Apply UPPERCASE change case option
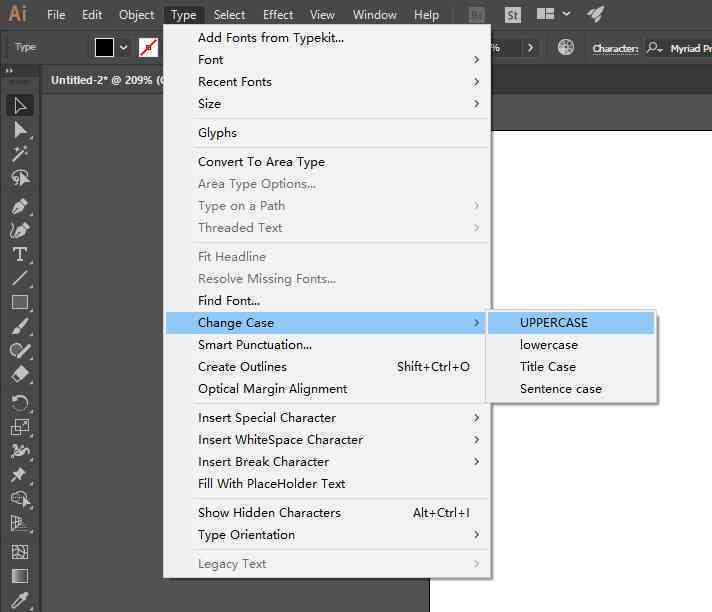This screenshot has height=612, width=712. [x=571, y=322]
